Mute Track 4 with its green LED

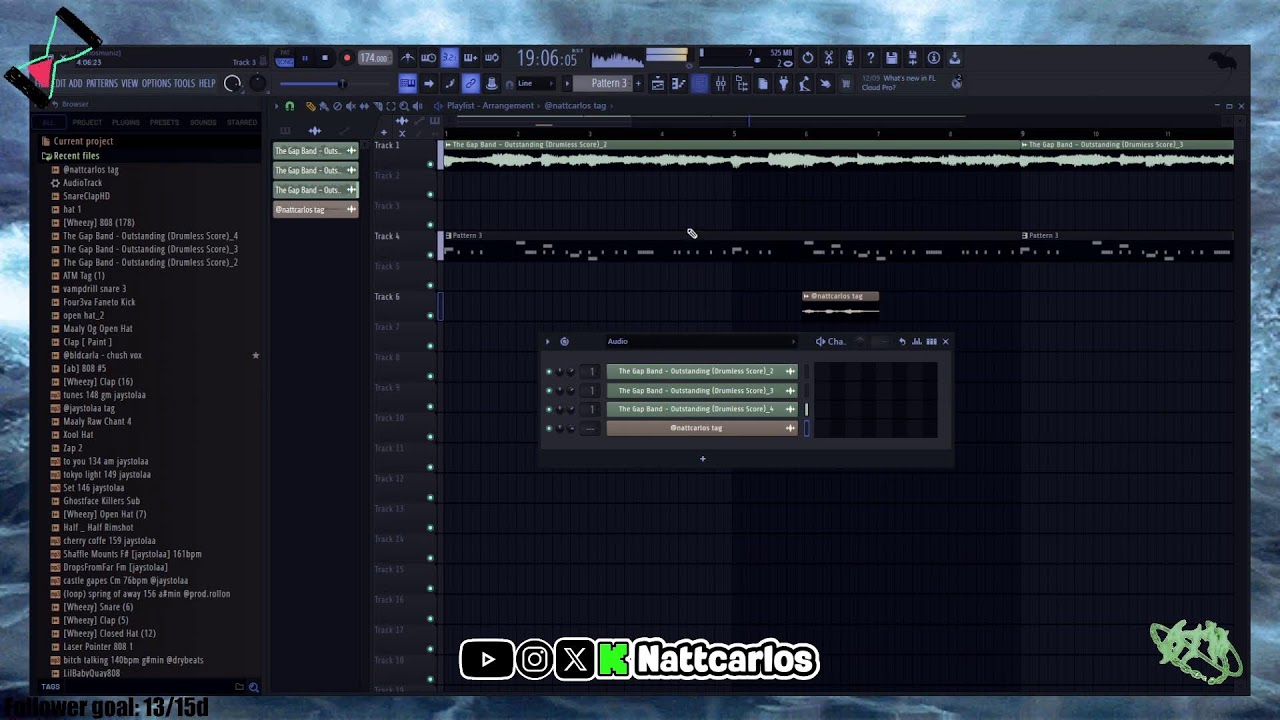431,255
